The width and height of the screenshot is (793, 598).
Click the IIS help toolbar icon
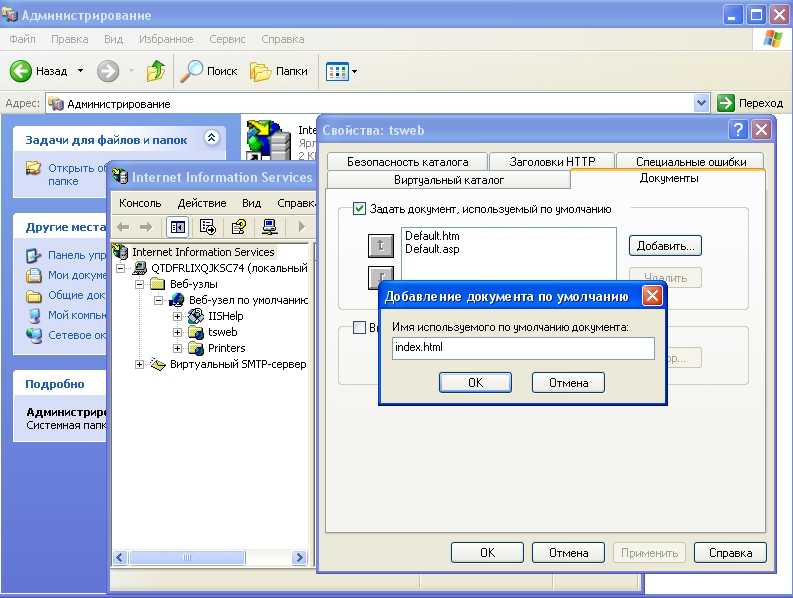tap(238, 227)
